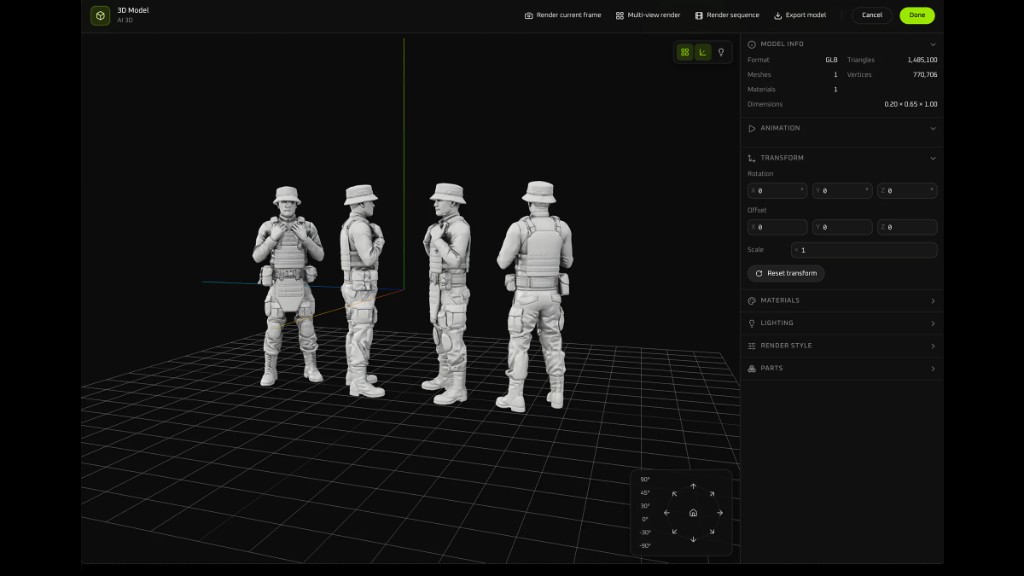Set camera elevation to -90°
This screenshot has width=1024, height=576.
point(645,546)
